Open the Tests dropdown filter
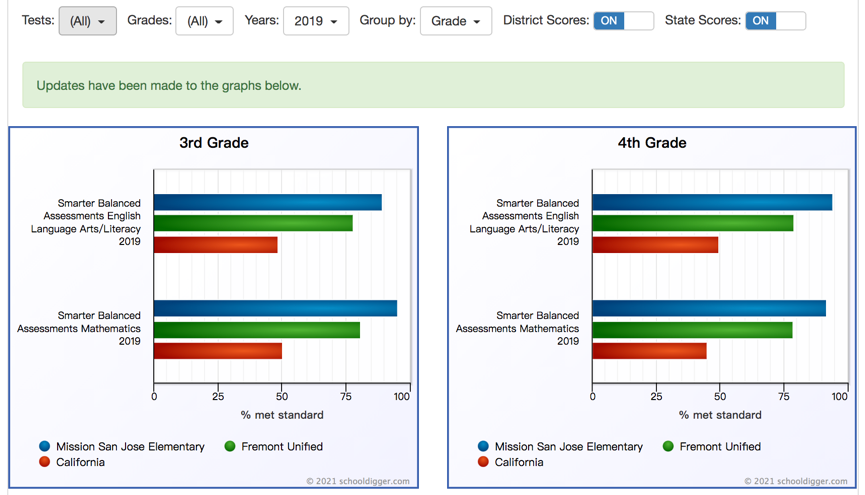865x495 pixels. pyautogui.click(x=87, y=21)
